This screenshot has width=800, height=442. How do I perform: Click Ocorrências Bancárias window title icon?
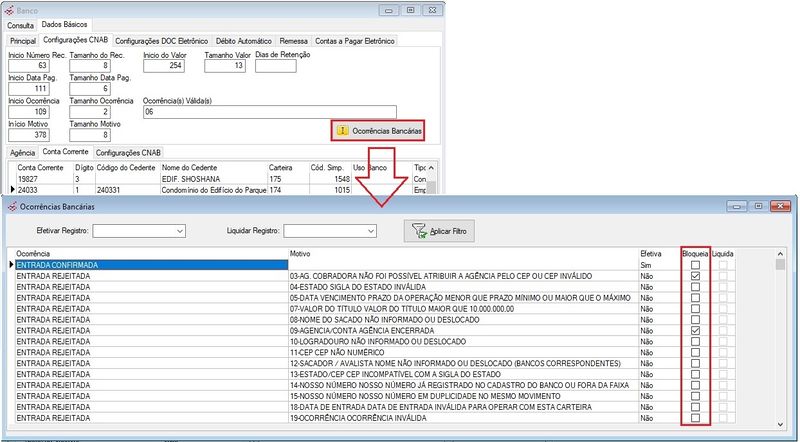12,206
